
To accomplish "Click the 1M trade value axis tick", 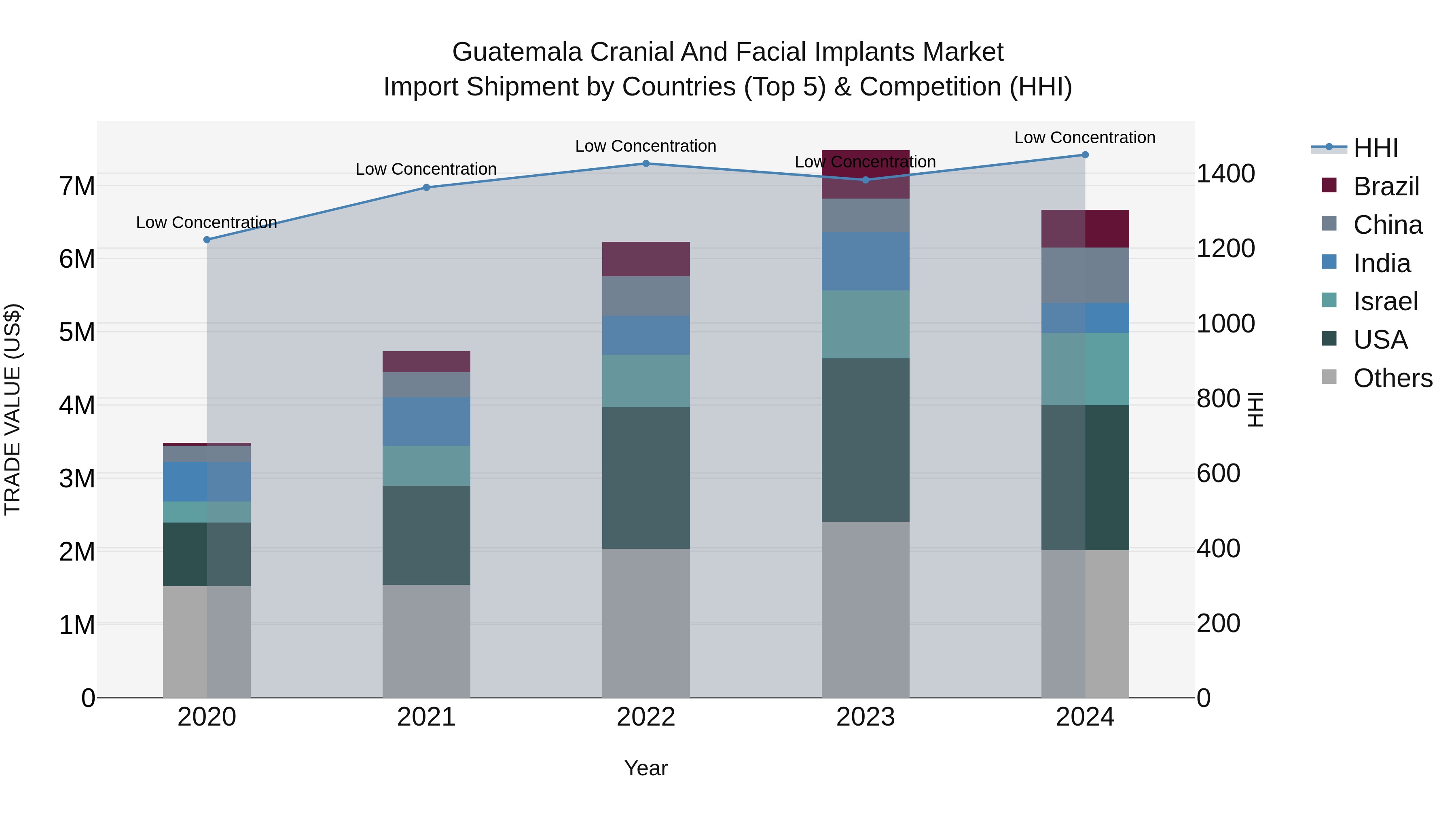I will (77, 625).
